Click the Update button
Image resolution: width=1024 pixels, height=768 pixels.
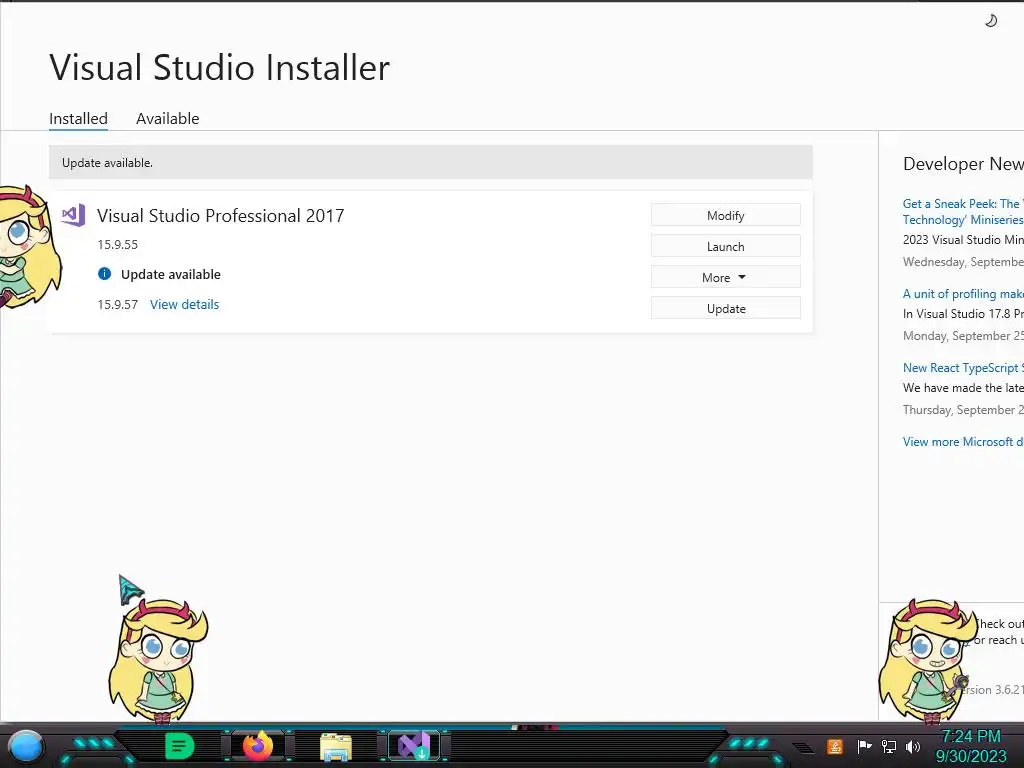pos(726,308)
